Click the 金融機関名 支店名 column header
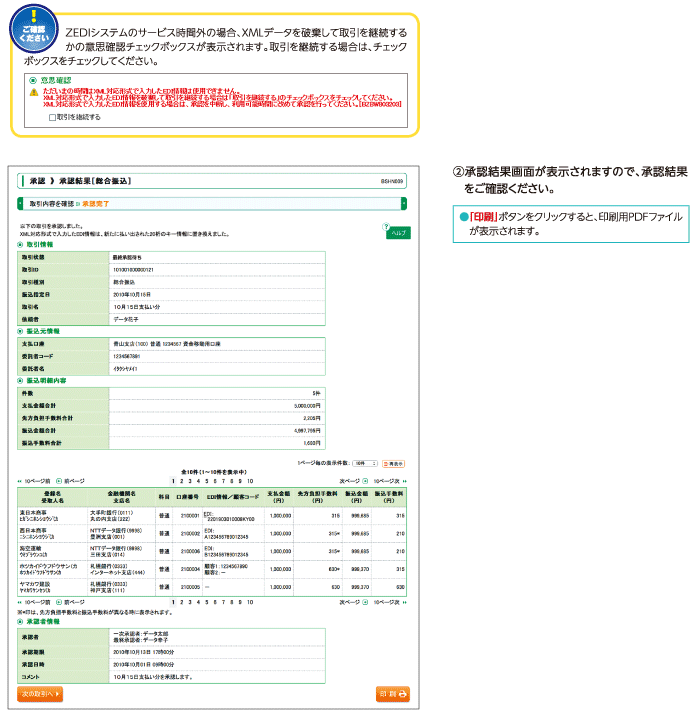Image resolution: width=690 pixels, height=713 pixels. point(121,497)
